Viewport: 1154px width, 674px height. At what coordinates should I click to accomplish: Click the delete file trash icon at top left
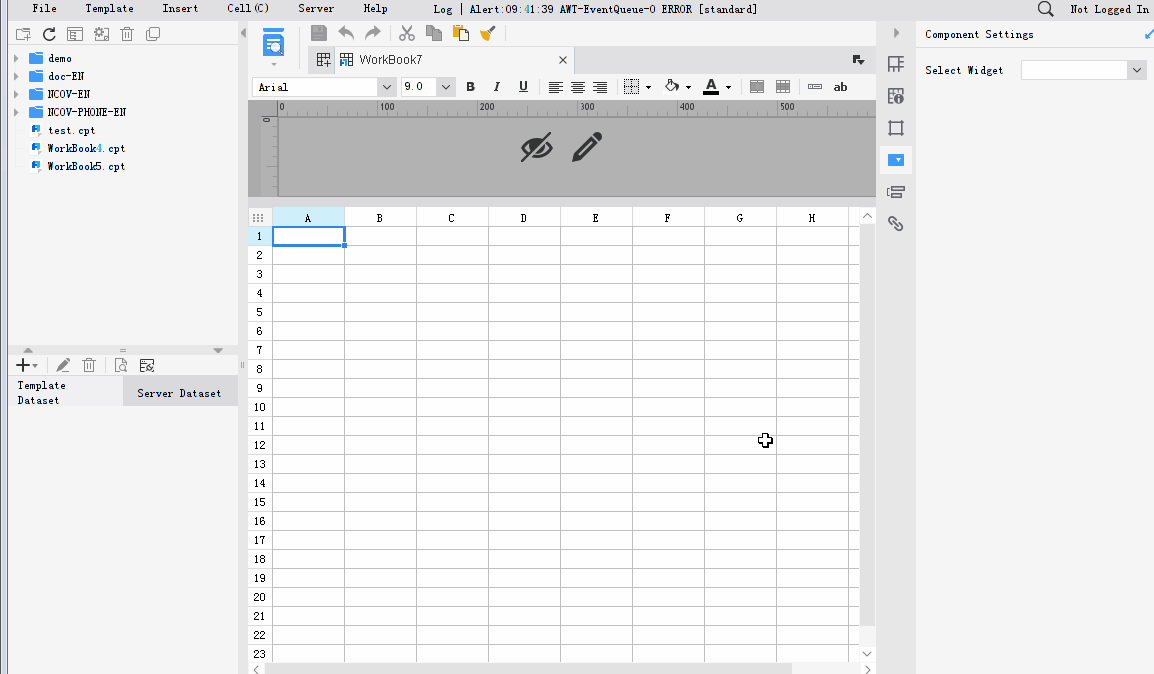click(x=127, y=34)
